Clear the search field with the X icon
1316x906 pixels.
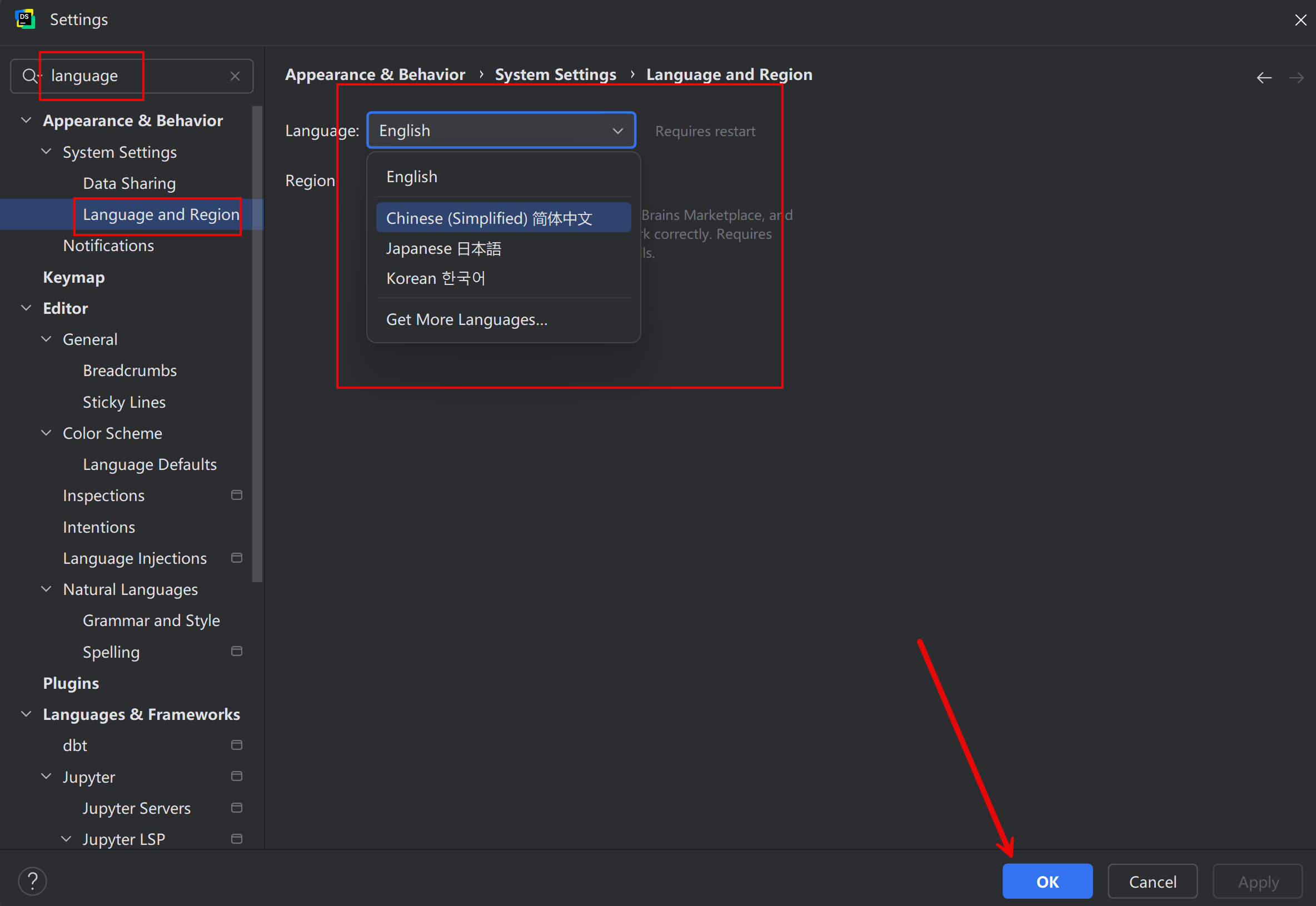(x=235, y=76)
